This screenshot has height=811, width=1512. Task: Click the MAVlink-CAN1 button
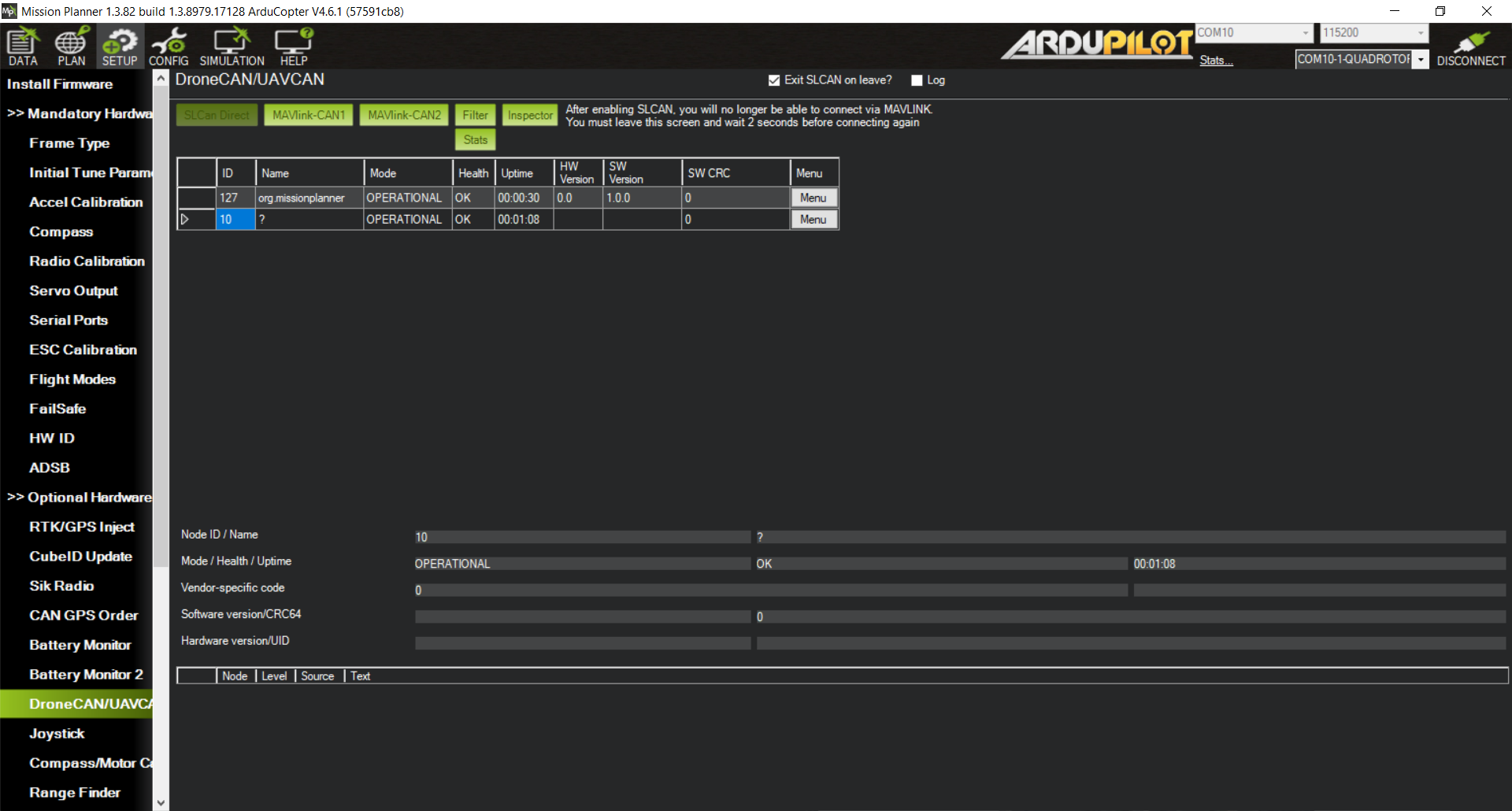(x=309, y=115)
